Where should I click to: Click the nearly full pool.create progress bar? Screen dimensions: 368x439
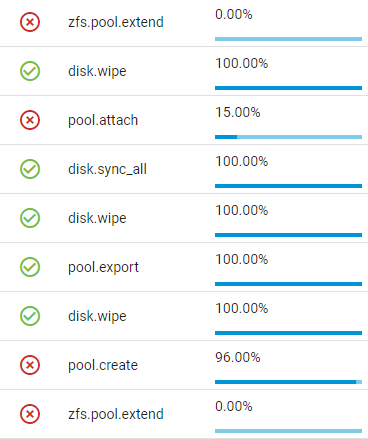point(288,382)
